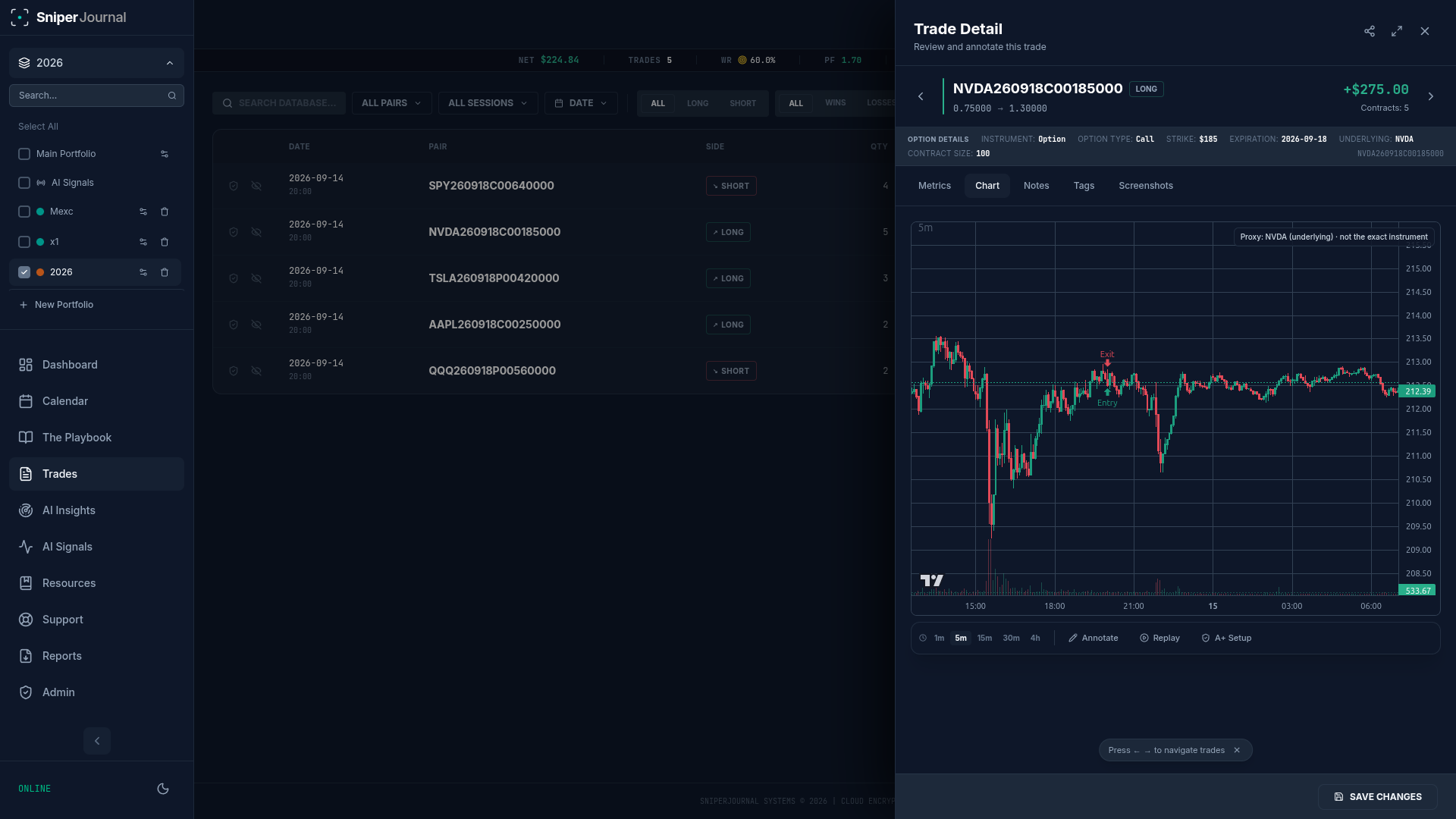Screen dimensions: 1456x819
Task: Click shield icon on NVDA trade row
Action: [x=234, y=232]
